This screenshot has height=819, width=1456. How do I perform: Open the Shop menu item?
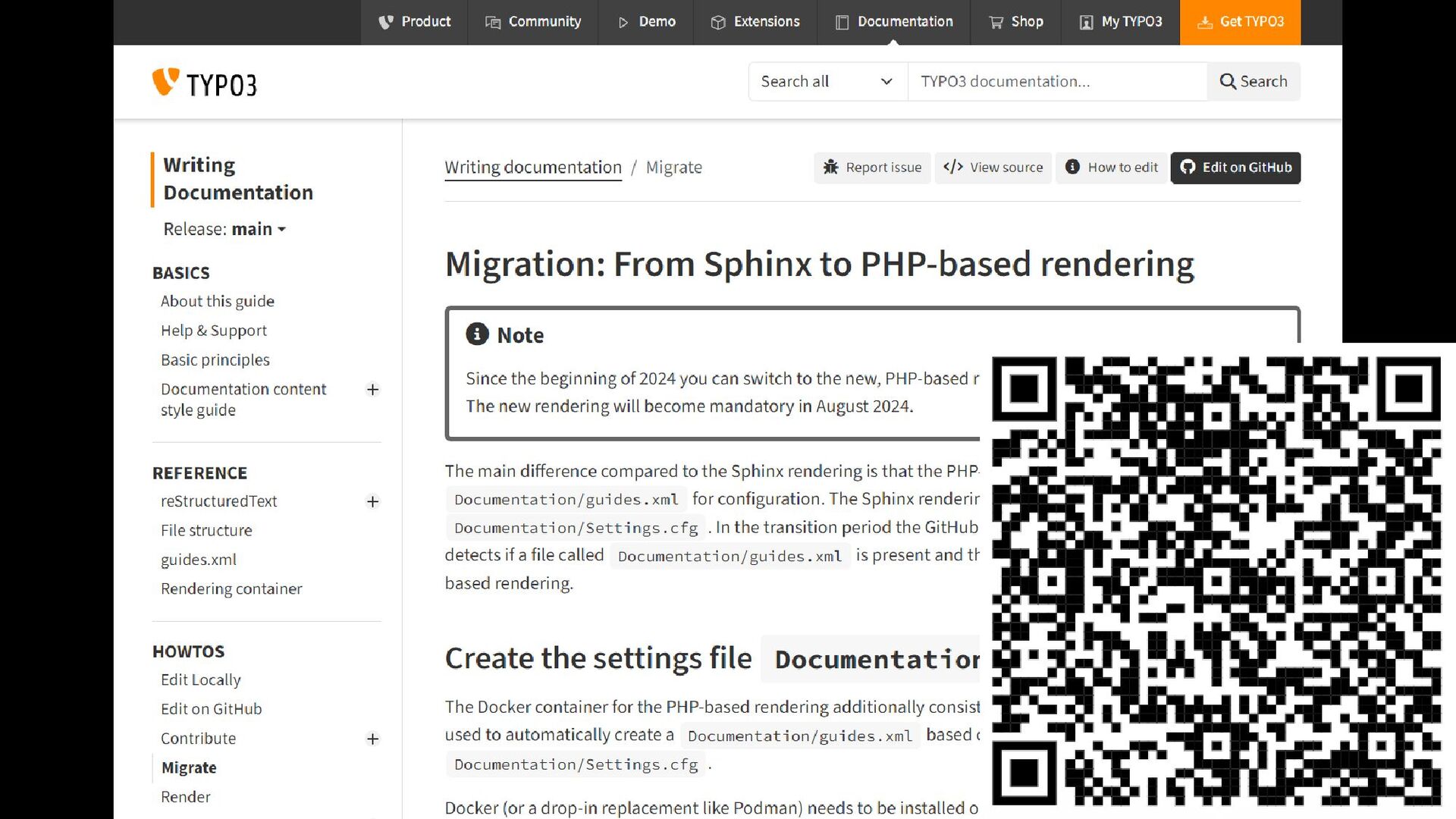coord(1016,22)
